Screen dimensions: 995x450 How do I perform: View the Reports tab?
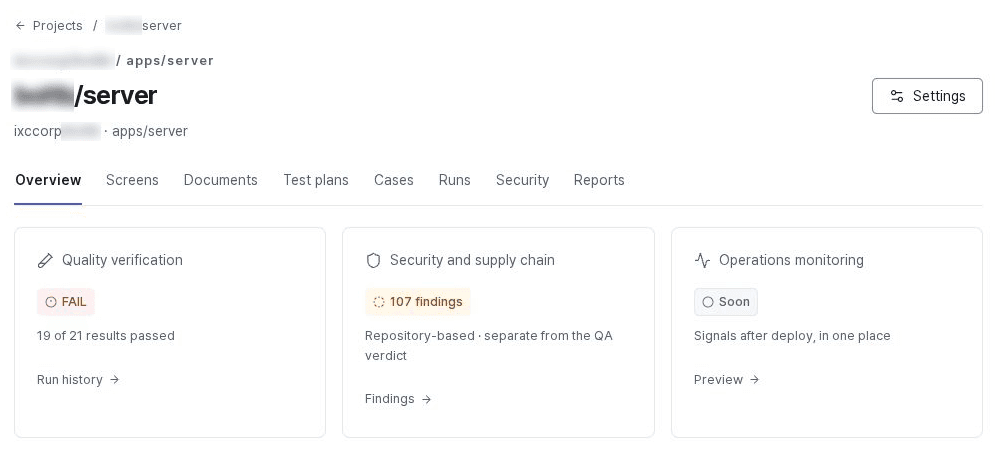(599, 180)
